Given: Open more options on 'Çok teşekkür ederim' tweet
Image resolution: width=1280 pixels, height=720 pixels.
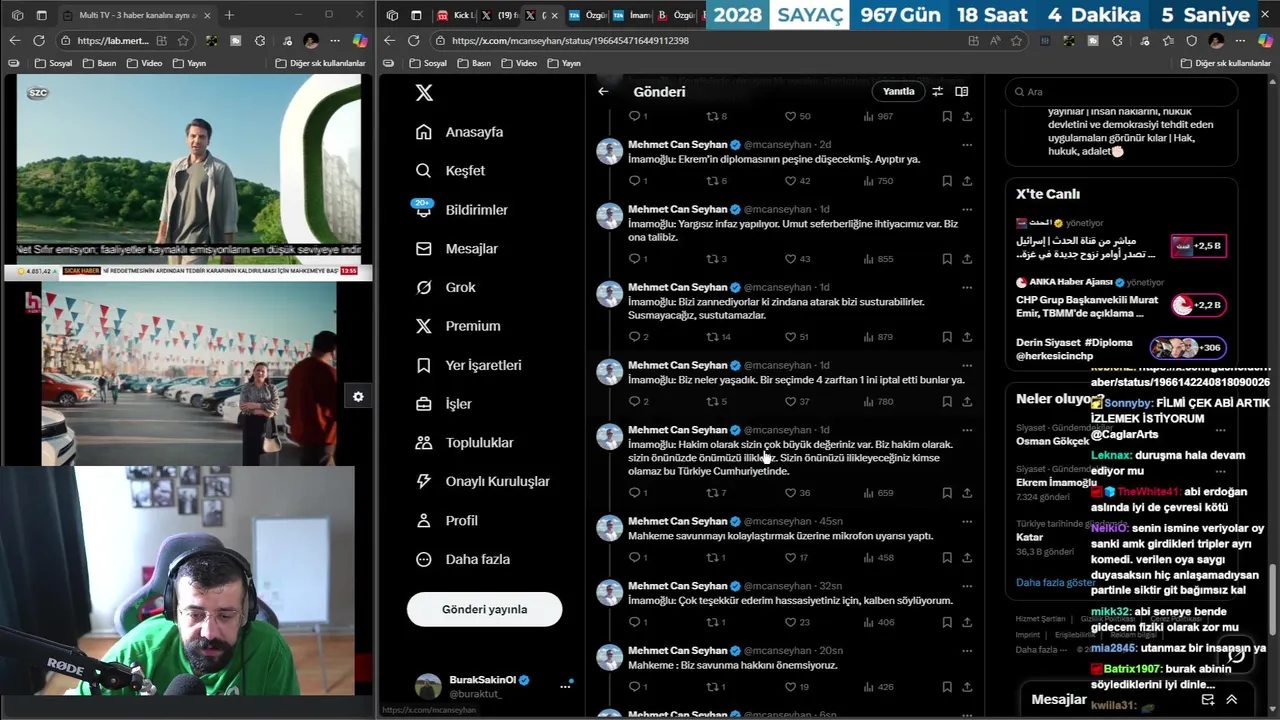Looking at the screenshot, I should point(967,586).
